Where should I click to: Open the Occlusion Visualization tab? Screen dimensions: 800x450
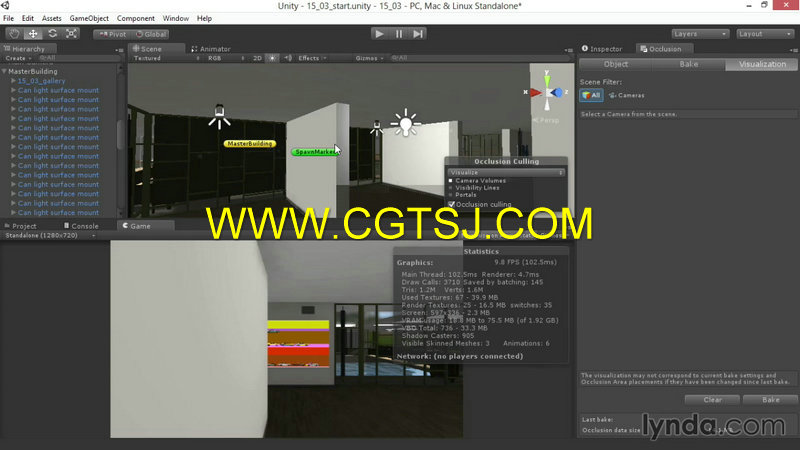tap(762, 64)
